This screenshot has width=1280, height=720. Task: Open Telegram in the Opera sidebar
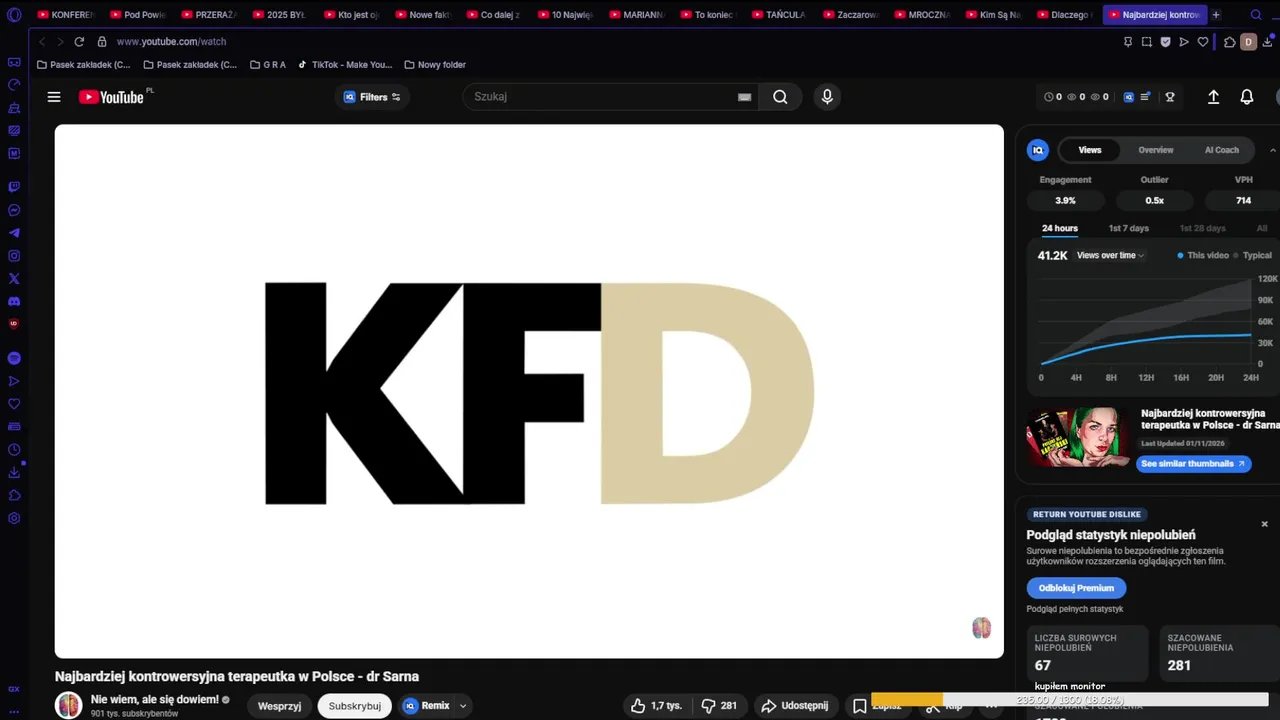(14, 233)
